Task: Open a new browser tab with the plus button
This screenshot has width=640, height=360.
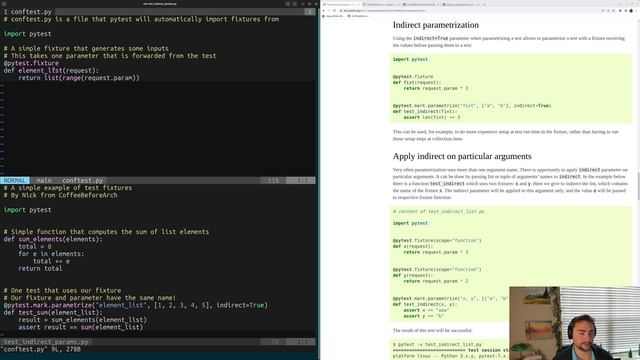Action: coord(484,4)
